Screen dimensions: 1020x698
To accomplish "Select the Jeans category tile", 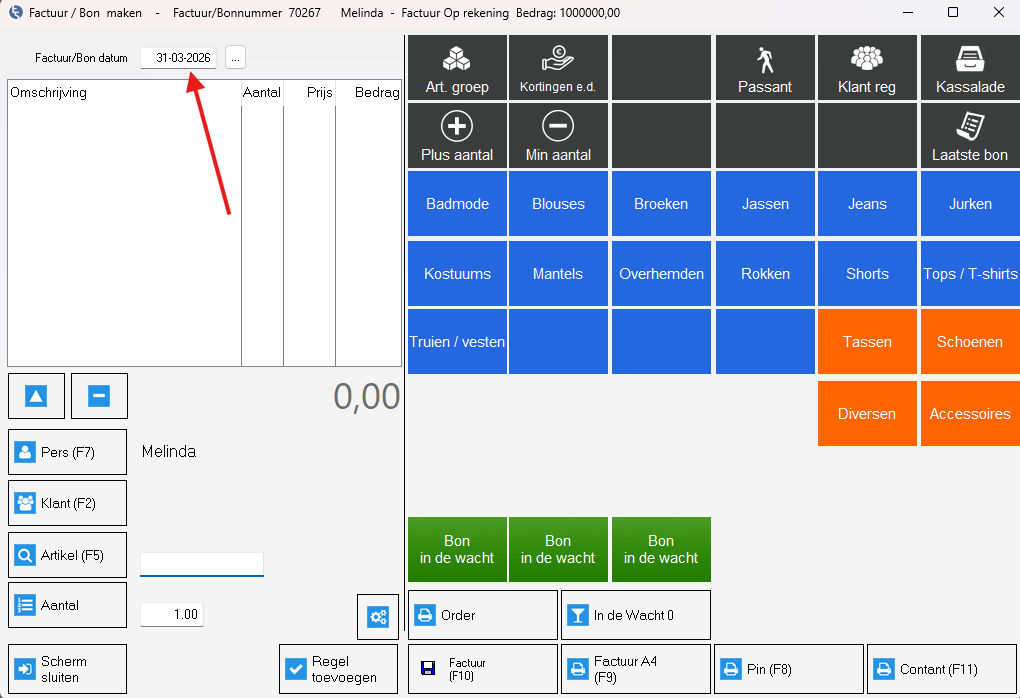I will coord(867,204).
